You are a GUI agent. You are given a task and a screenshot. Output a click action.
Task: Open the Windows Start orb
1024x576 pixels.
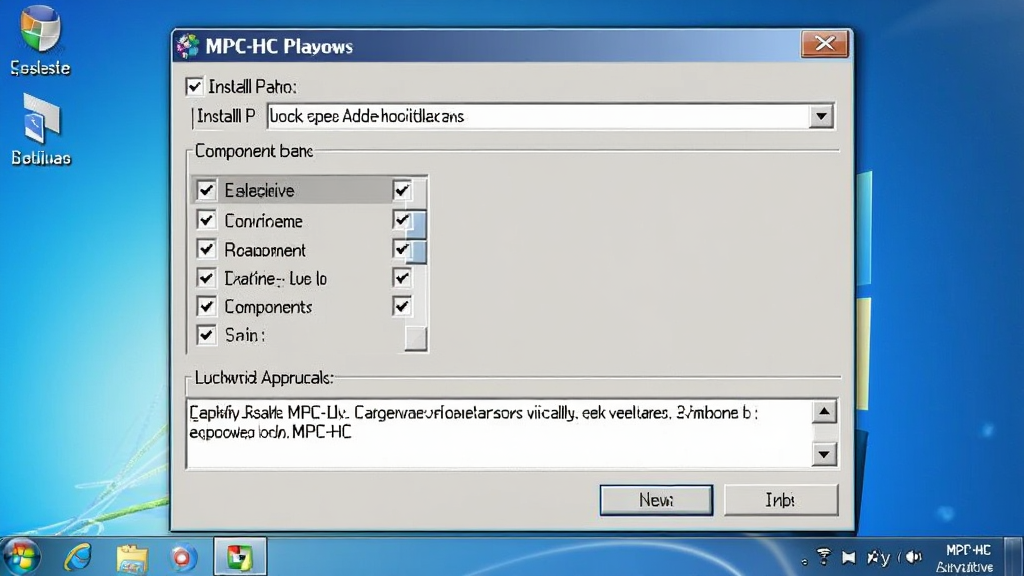pyautogui.click(x=22, y=557)
